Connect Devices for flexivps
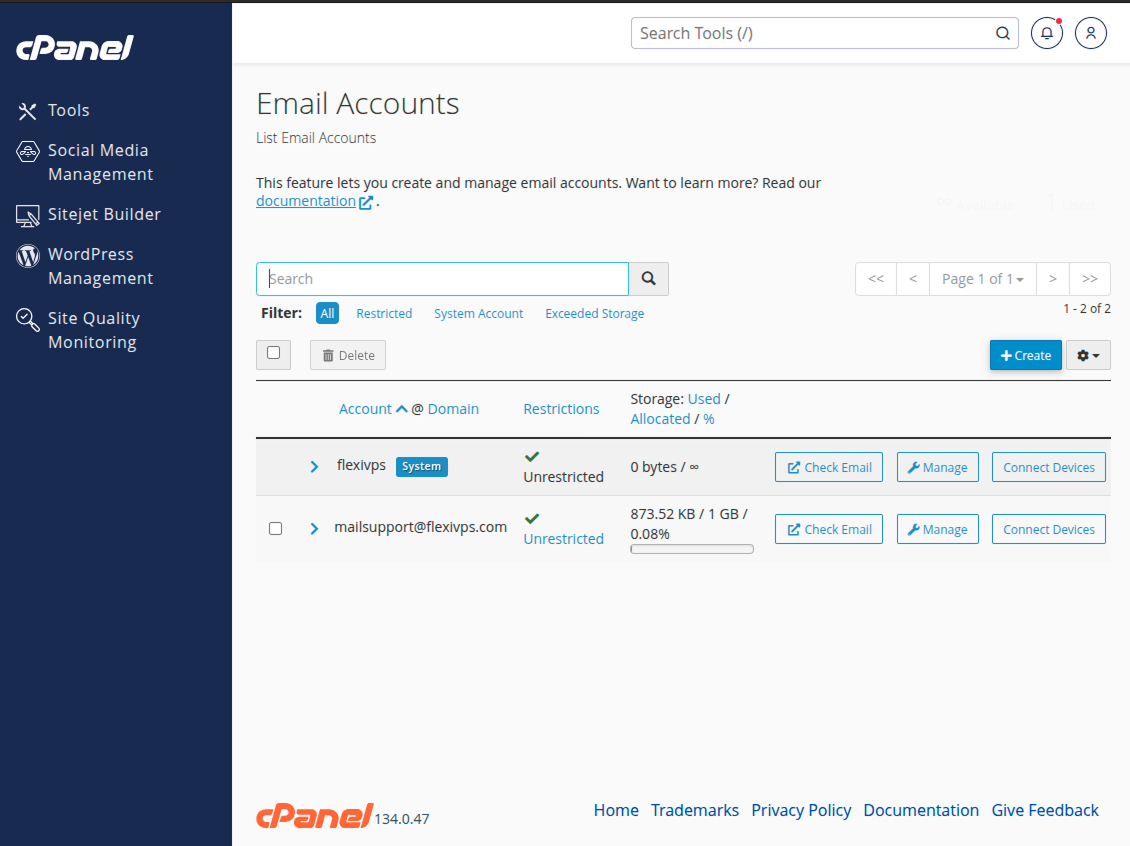1130x846 pixels. 1049,467
